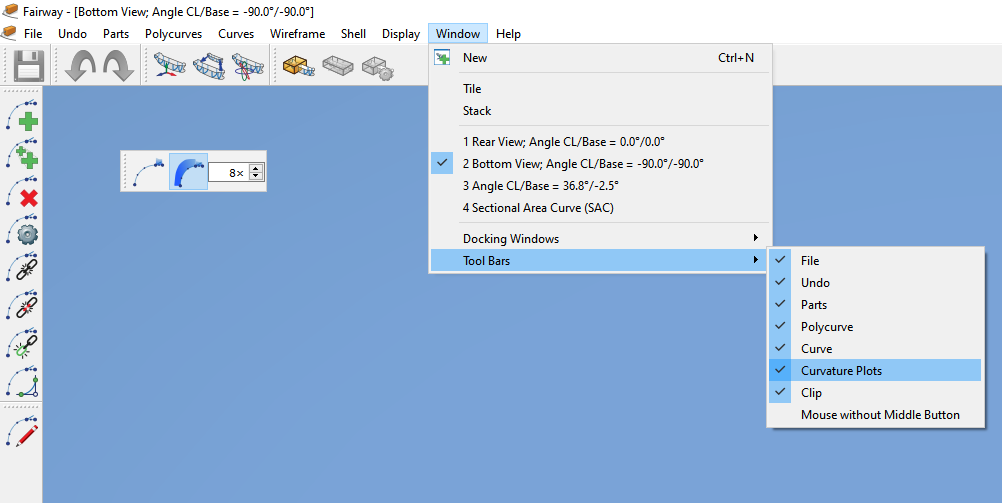Increase curvature scale with up stepper arrow
The height and width of the screenshot is (503, 1002).
256,169
